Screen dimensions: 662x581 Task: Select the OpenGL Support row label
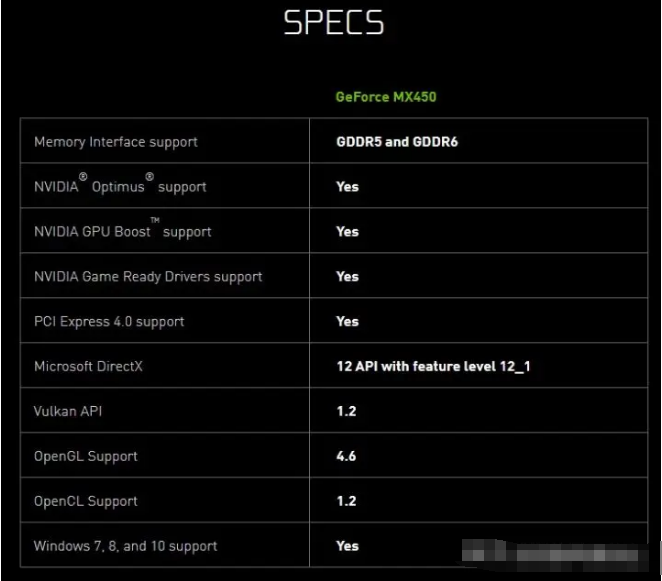coord(86,456)
